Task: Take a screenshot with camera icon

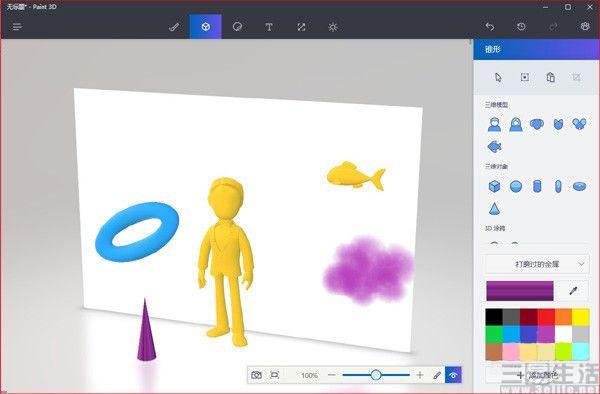Action: (256, 375)
